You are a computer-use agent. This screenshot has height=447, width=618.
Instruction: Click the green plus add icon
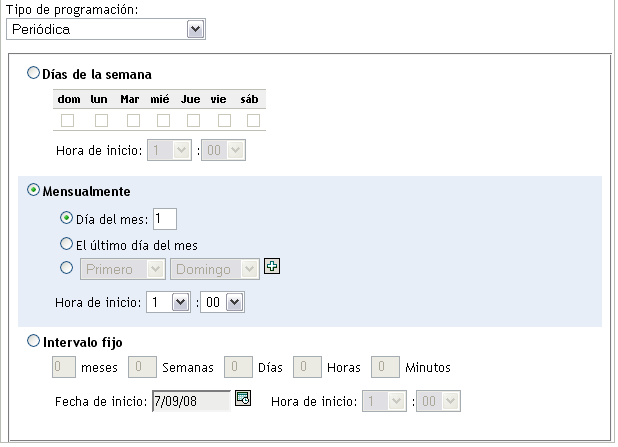(x=270, y=267)
